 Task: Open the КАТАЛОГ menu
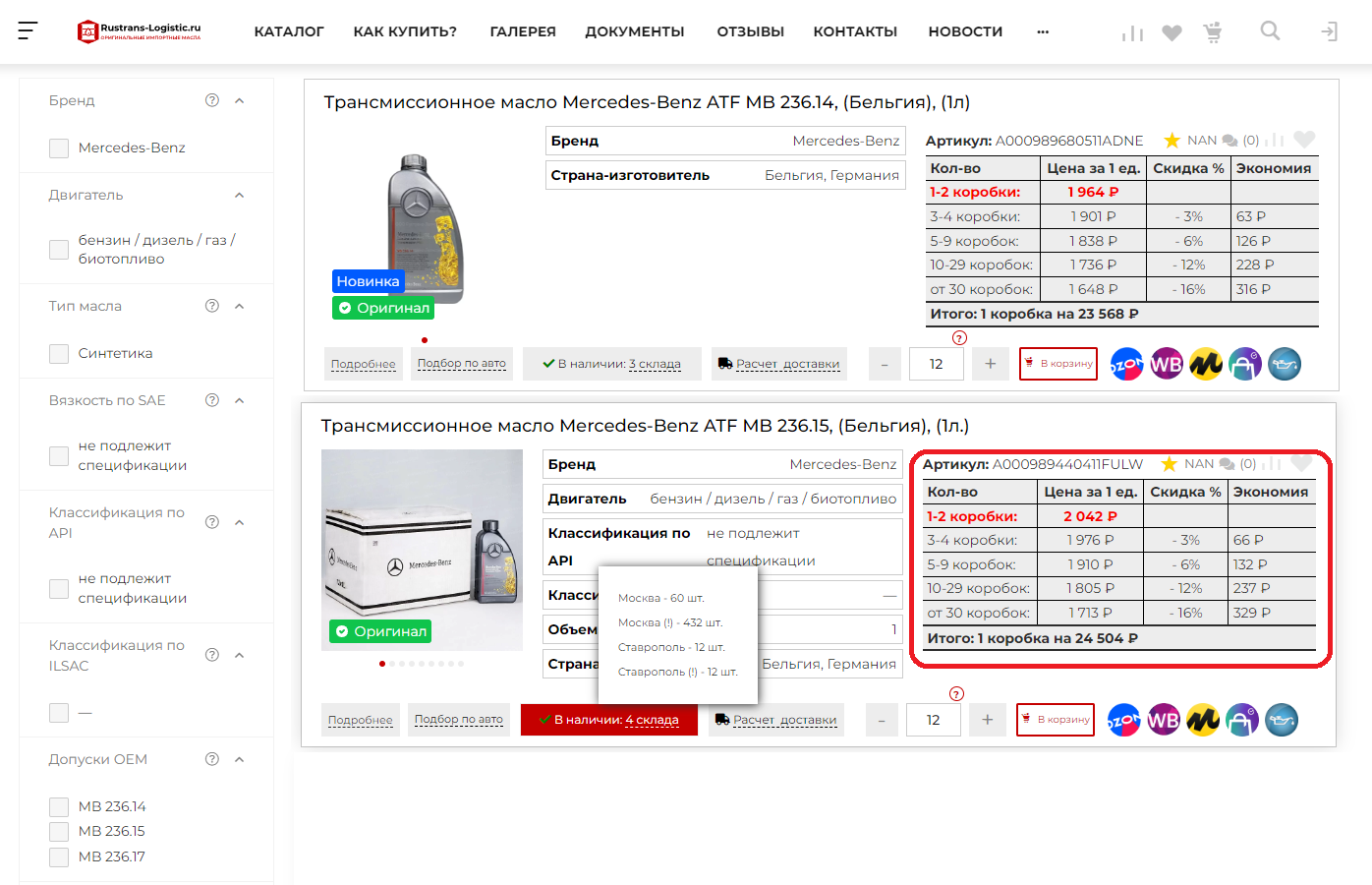coord(289,31)
